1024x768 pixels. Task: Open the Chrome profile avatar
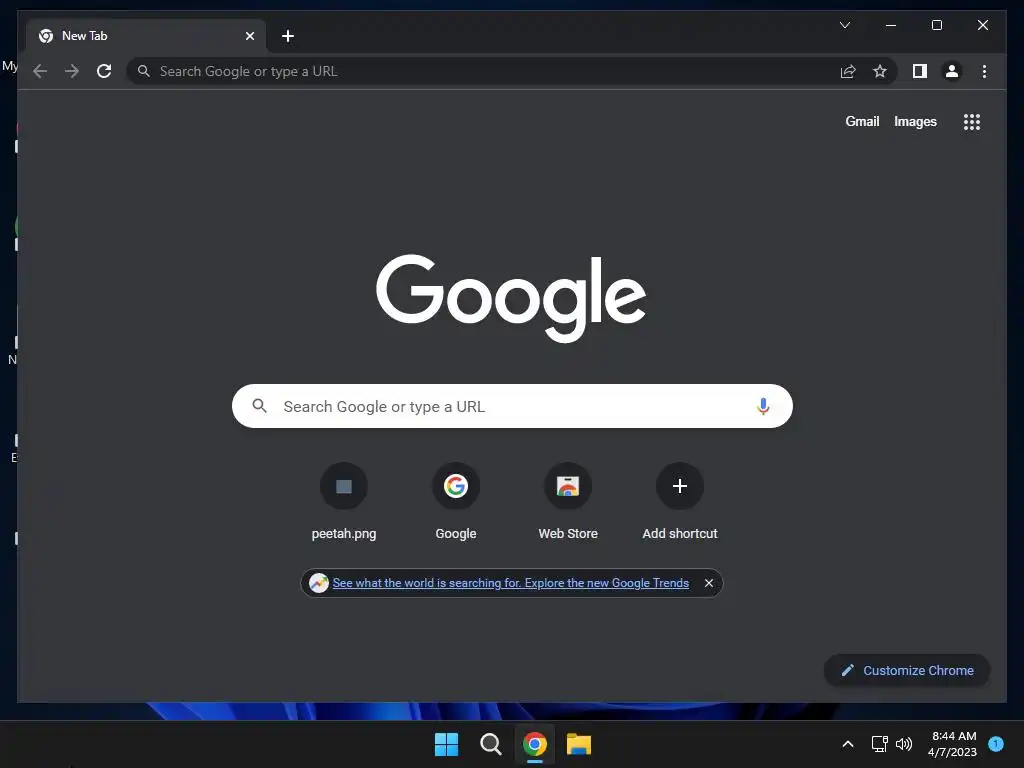pyautogui.click(x=952, y=71)
